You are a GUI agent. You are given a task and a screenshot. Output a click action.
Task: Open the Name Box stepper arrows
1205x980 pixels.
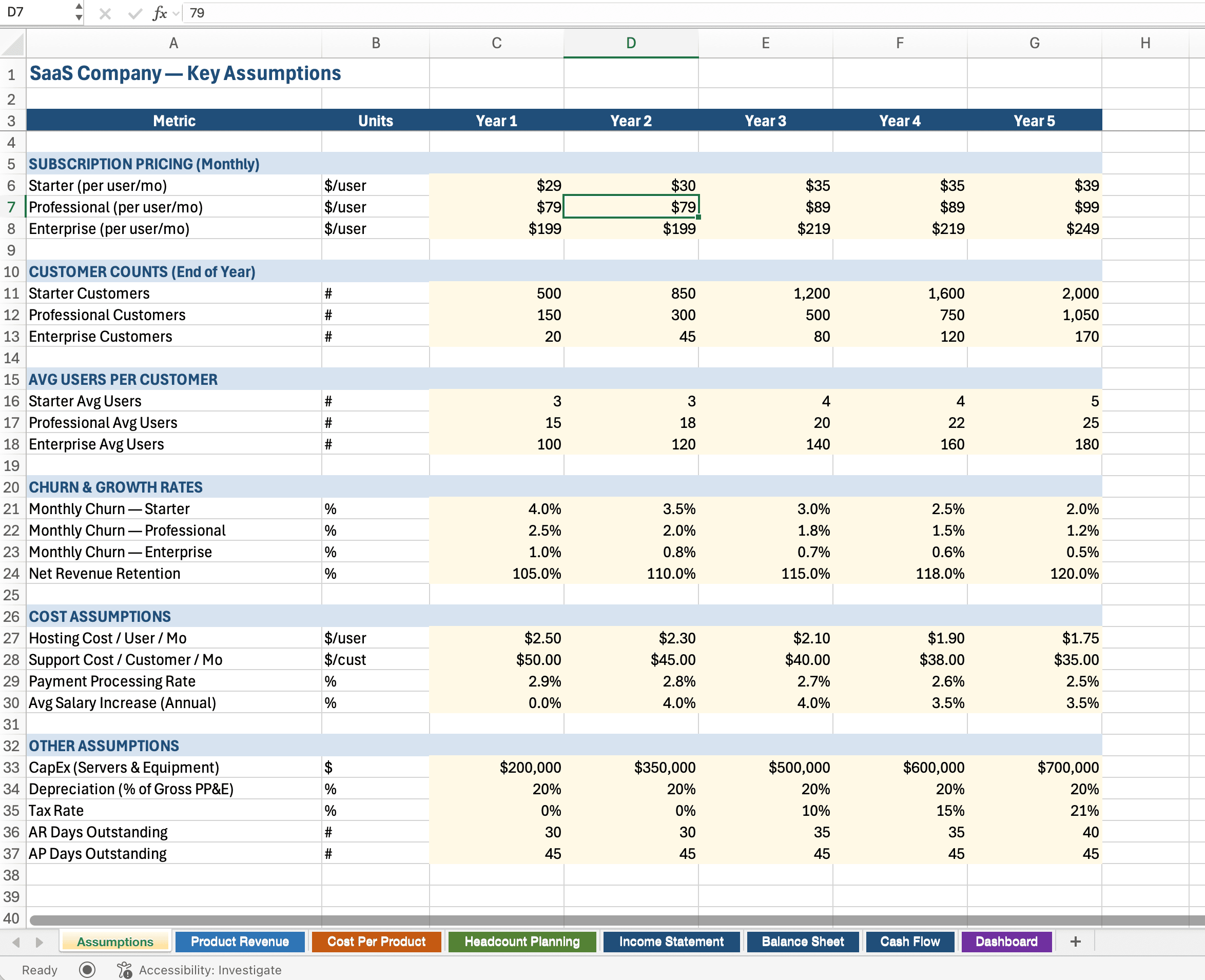click(79, 12)
